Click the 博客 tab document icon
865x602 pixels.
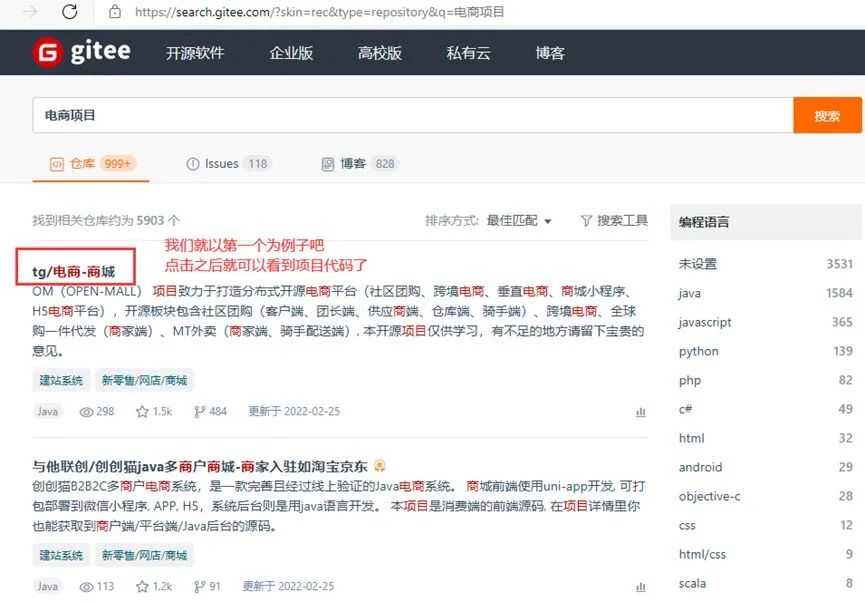(328, 164)
